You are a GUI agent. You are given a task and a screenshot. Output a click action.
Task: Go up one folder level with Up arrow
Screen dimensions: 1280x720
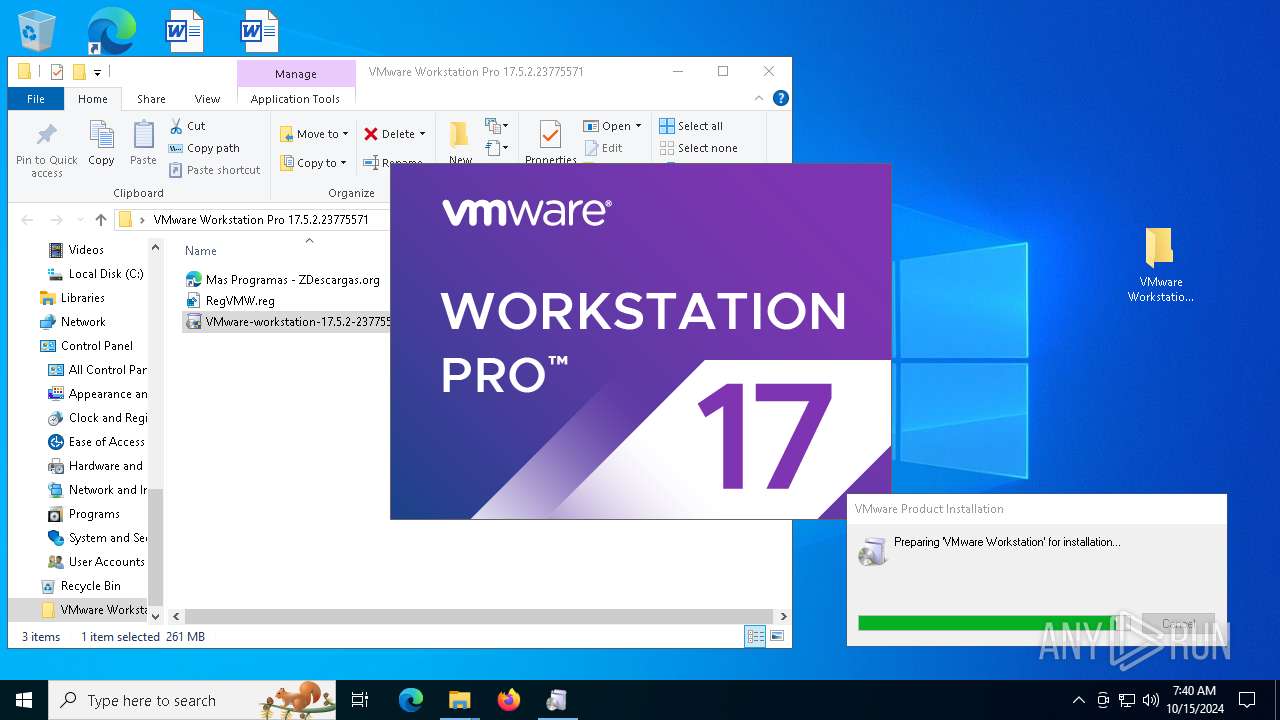click(x=100, y=220)
